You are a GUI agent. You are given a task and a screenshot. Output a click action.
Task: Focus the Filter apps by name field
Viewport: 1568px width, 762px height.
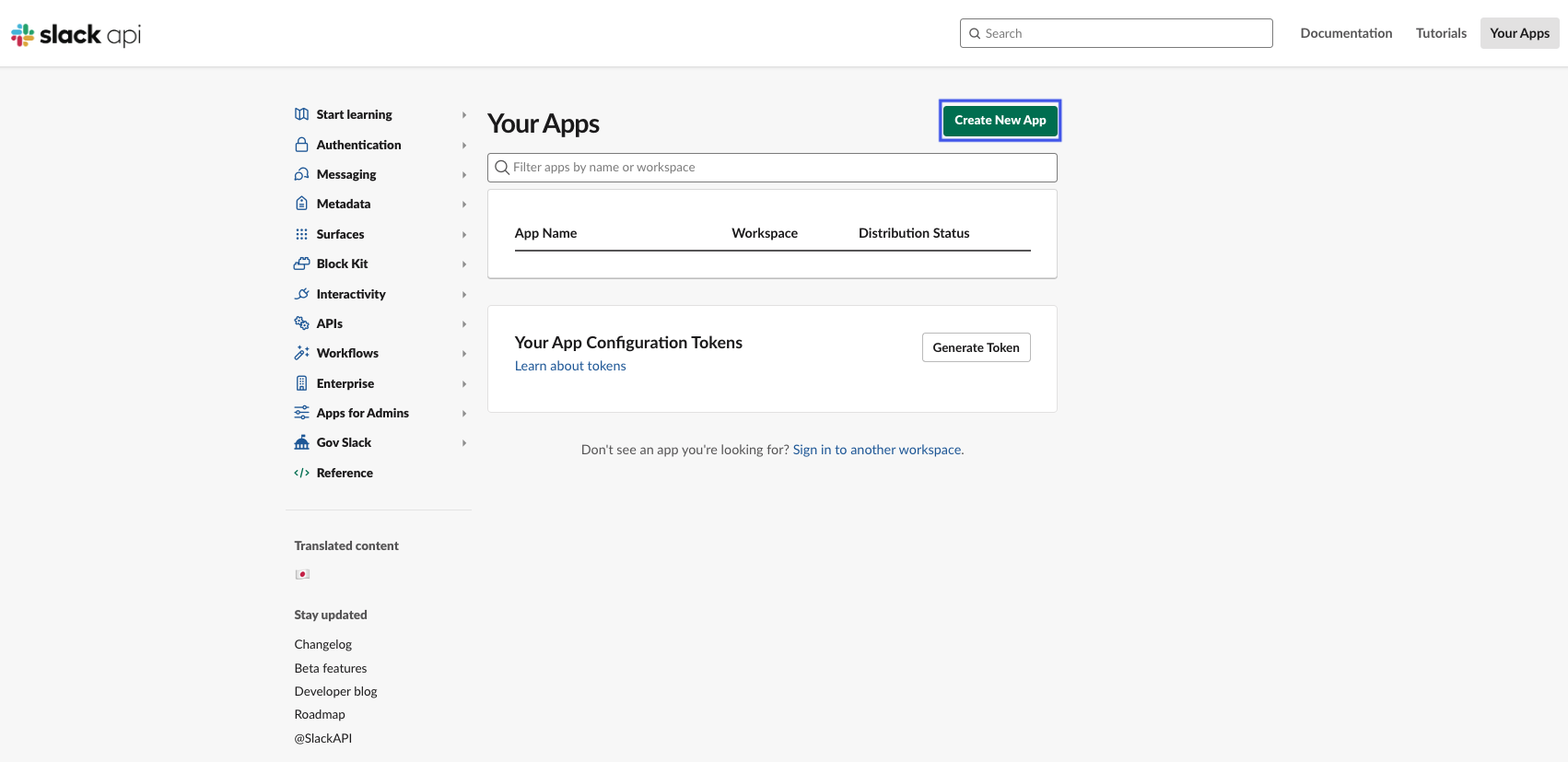coord(772,168)
